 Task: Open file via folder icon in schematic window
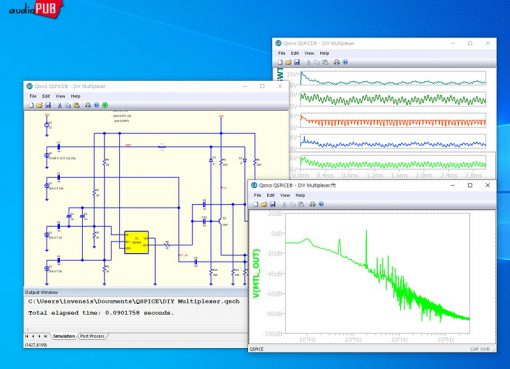tap(39, 105)
